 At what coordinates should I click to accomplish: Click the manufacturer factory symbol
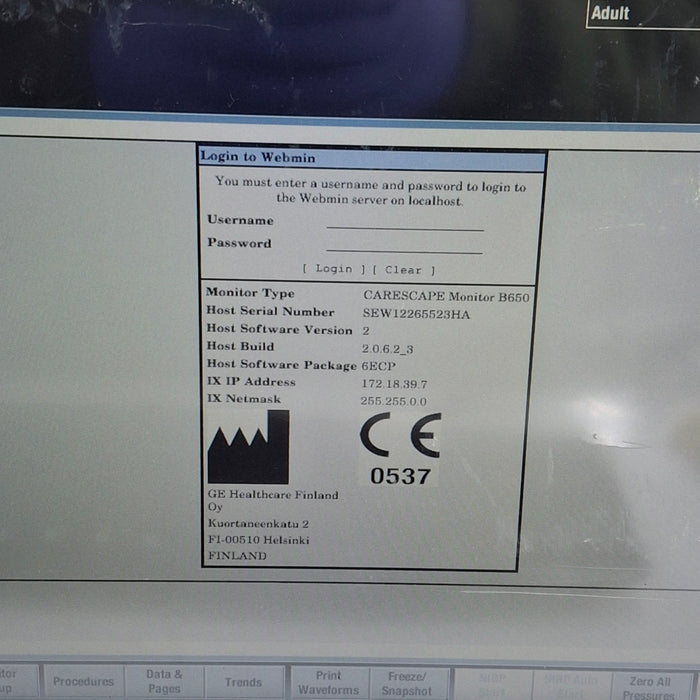pos(249,447)
